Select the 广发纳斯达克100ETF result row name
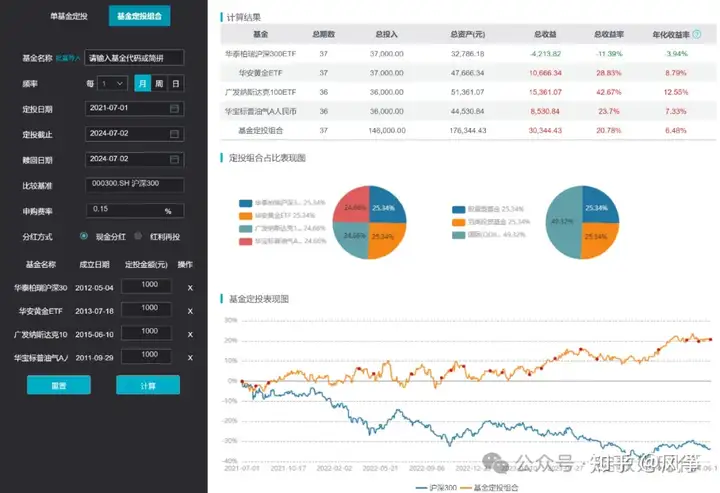Viewport: 720px width, 493px height. tap(260, 92)
